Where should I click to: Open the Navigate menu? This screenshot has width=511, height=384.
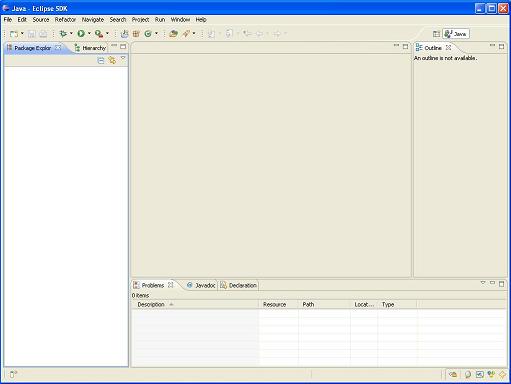(93, 20)
